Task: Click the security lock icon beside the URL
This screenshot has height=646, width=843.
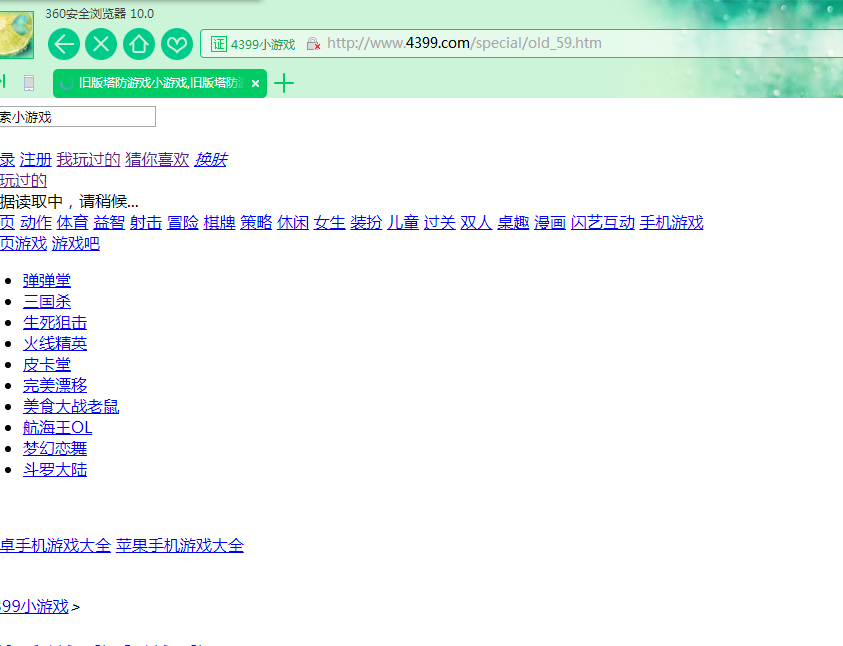Action: [x=313, y=43]
